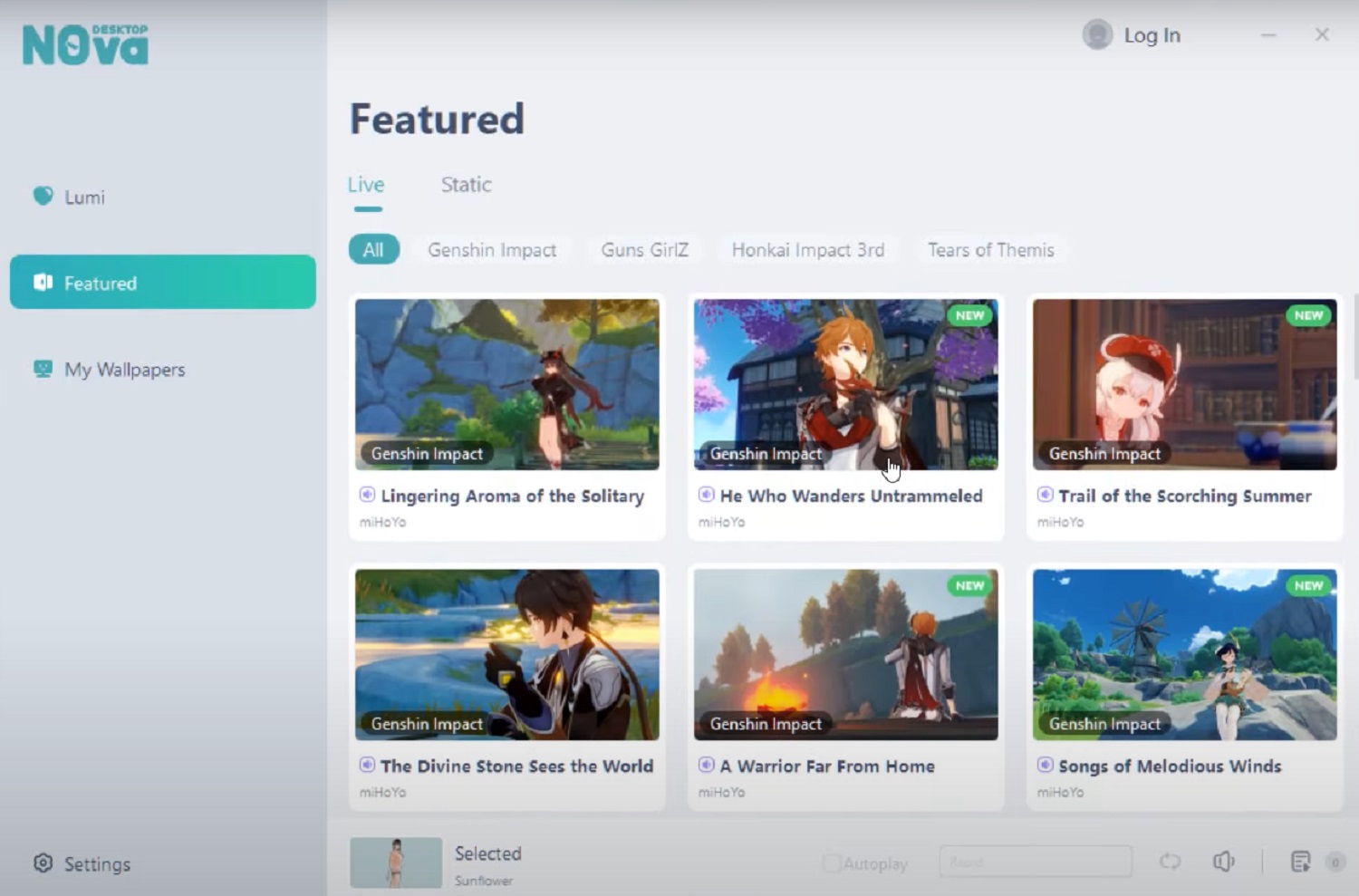Open The Divine Stone Sees the World thumbnail
1359x896 pixels.
tap(507, 654)
